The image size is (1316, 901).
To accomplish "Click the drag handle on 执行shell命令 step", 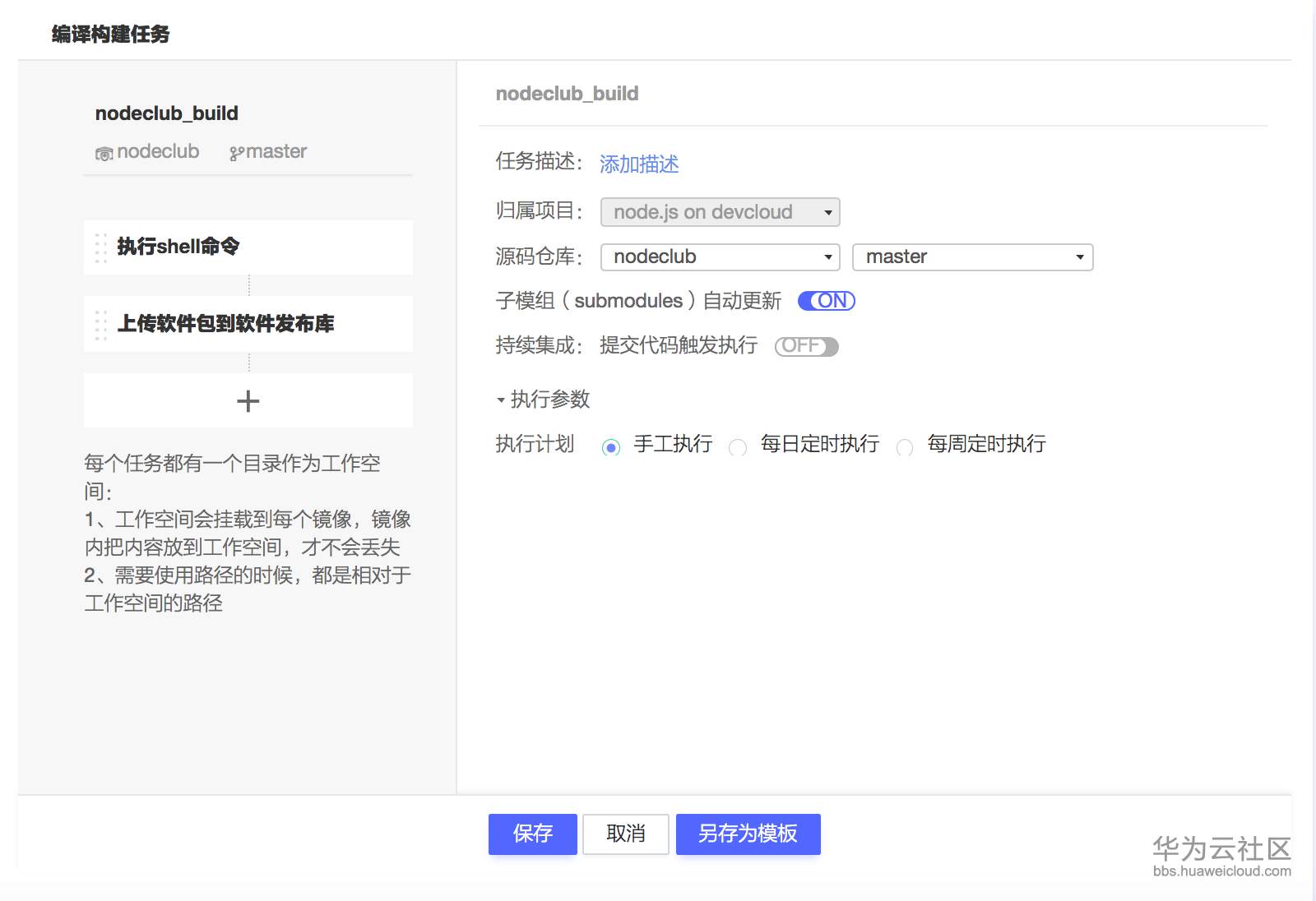I will [100, 247].
